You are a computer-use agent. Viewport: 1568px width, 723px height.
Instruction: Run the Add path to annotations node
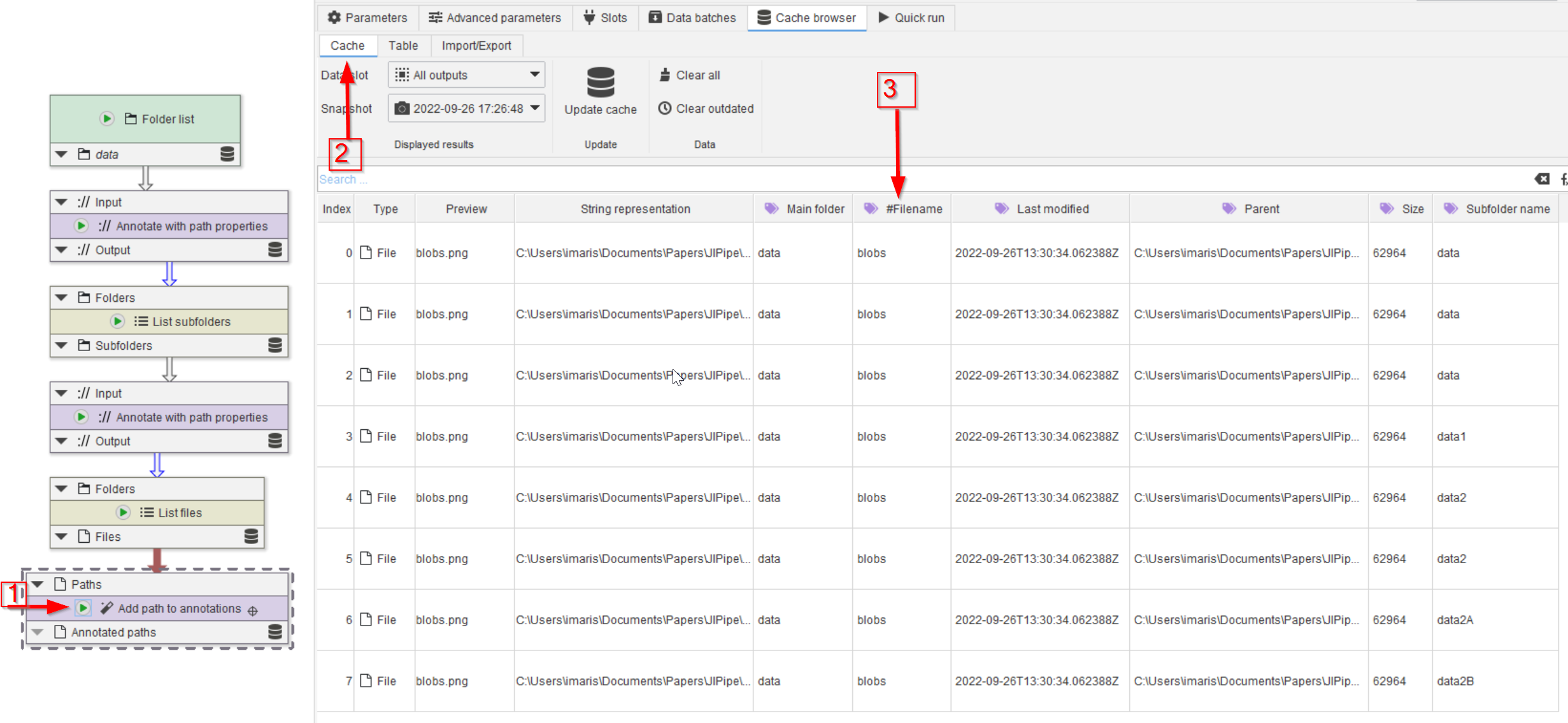(x=83, y=608)
